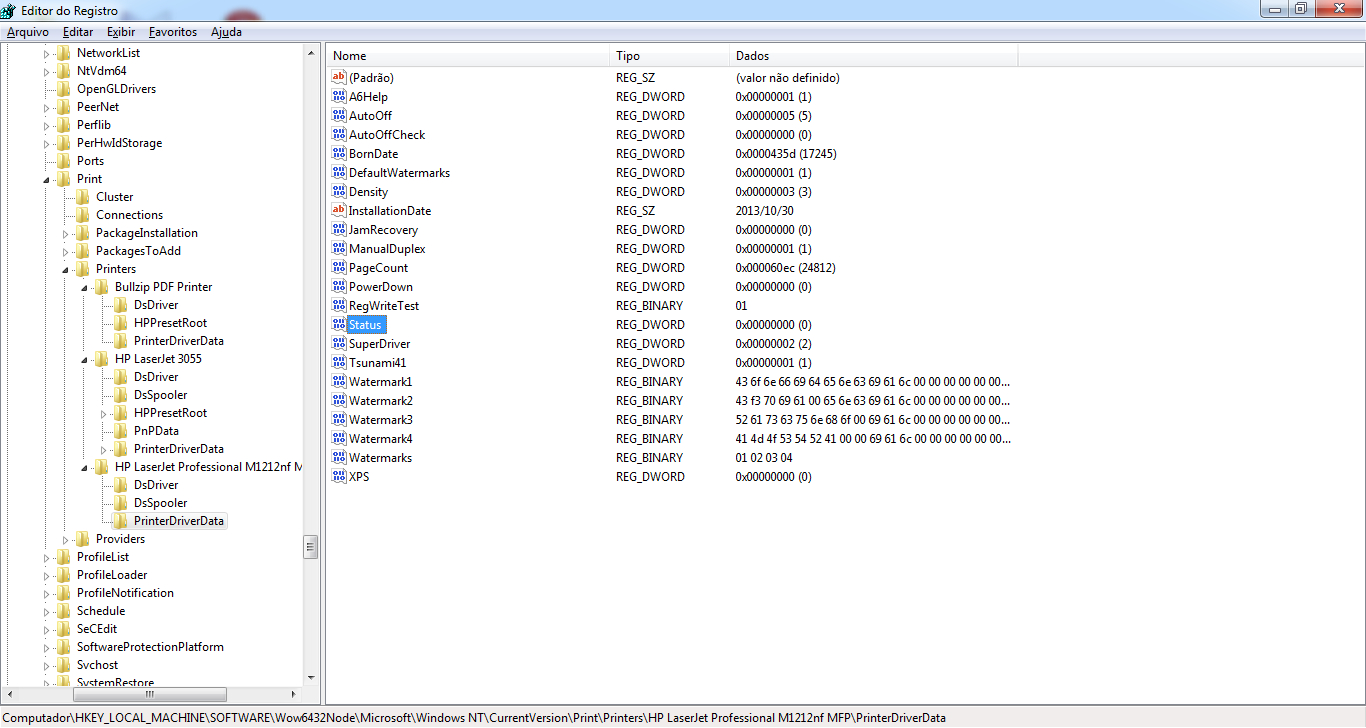Click the DWORD icon next to AutoOff

tap(338, 115)
